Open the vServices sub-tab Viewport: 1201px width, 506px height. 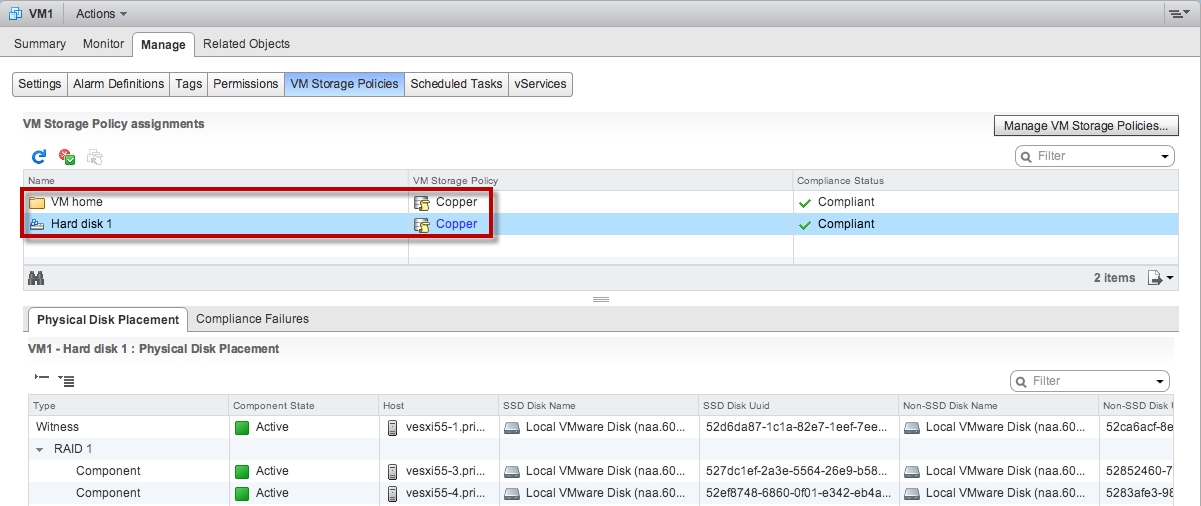click(540, 84)
